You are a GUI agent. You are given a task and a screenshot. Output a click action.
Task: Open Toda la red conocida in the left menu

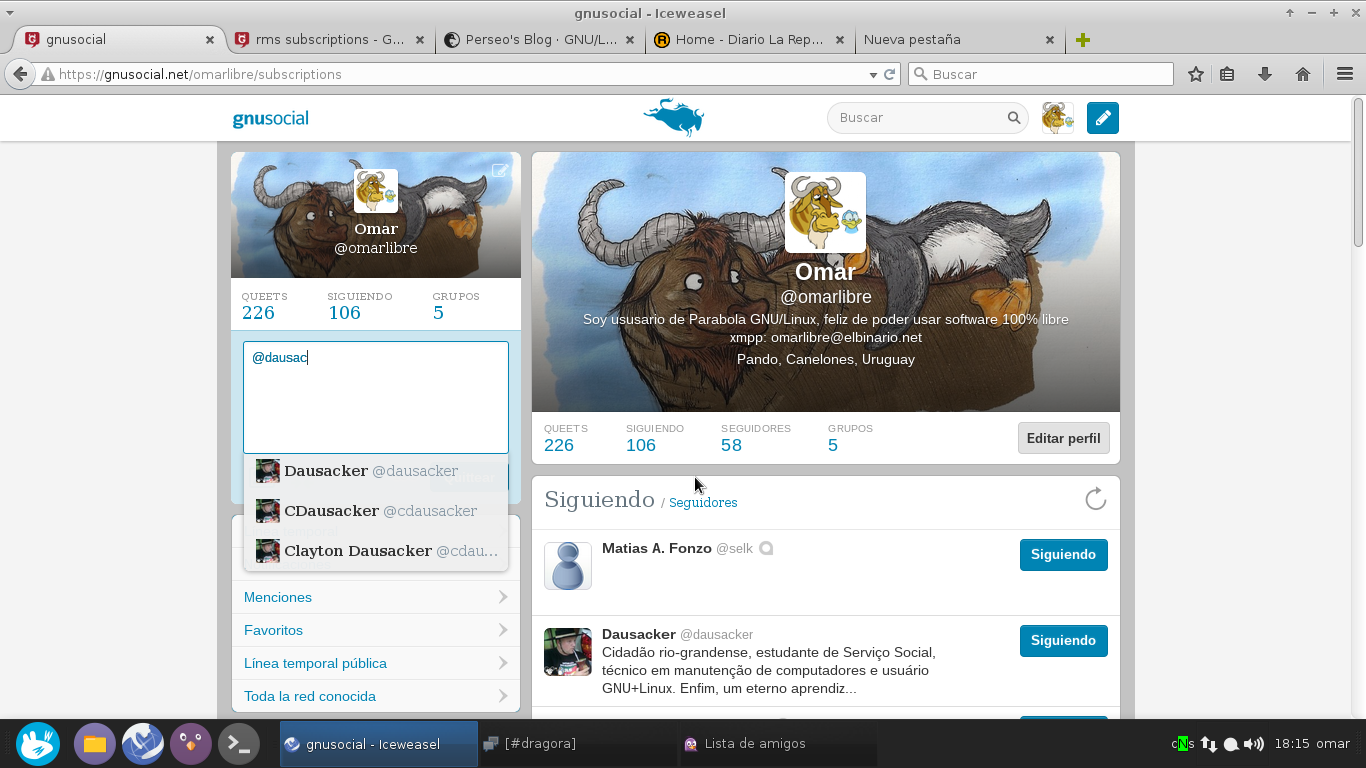click(x=376, y=696)
